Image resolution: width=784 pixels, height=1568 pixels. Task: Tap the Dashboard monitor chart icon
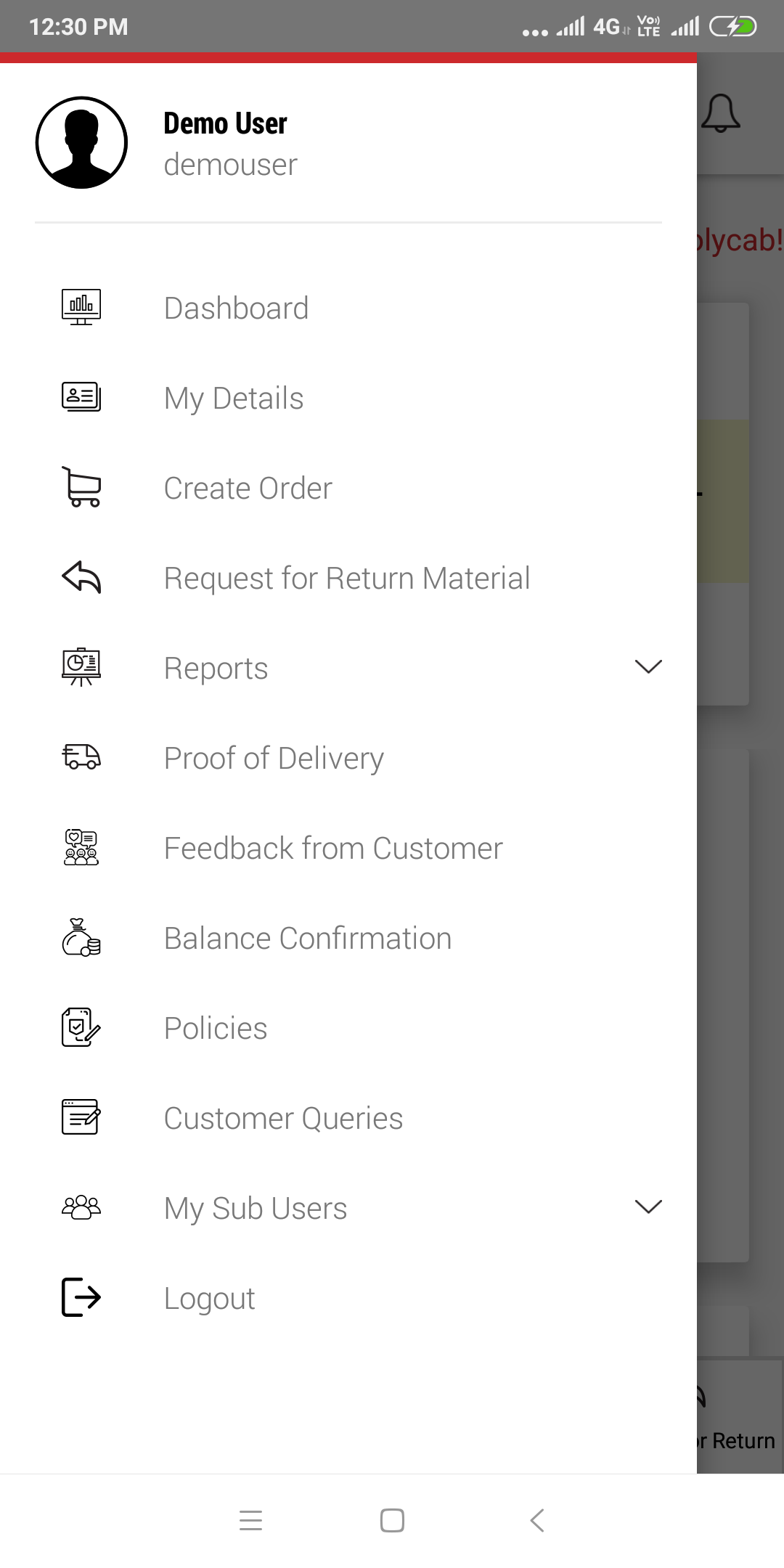[x=81, y=307]
